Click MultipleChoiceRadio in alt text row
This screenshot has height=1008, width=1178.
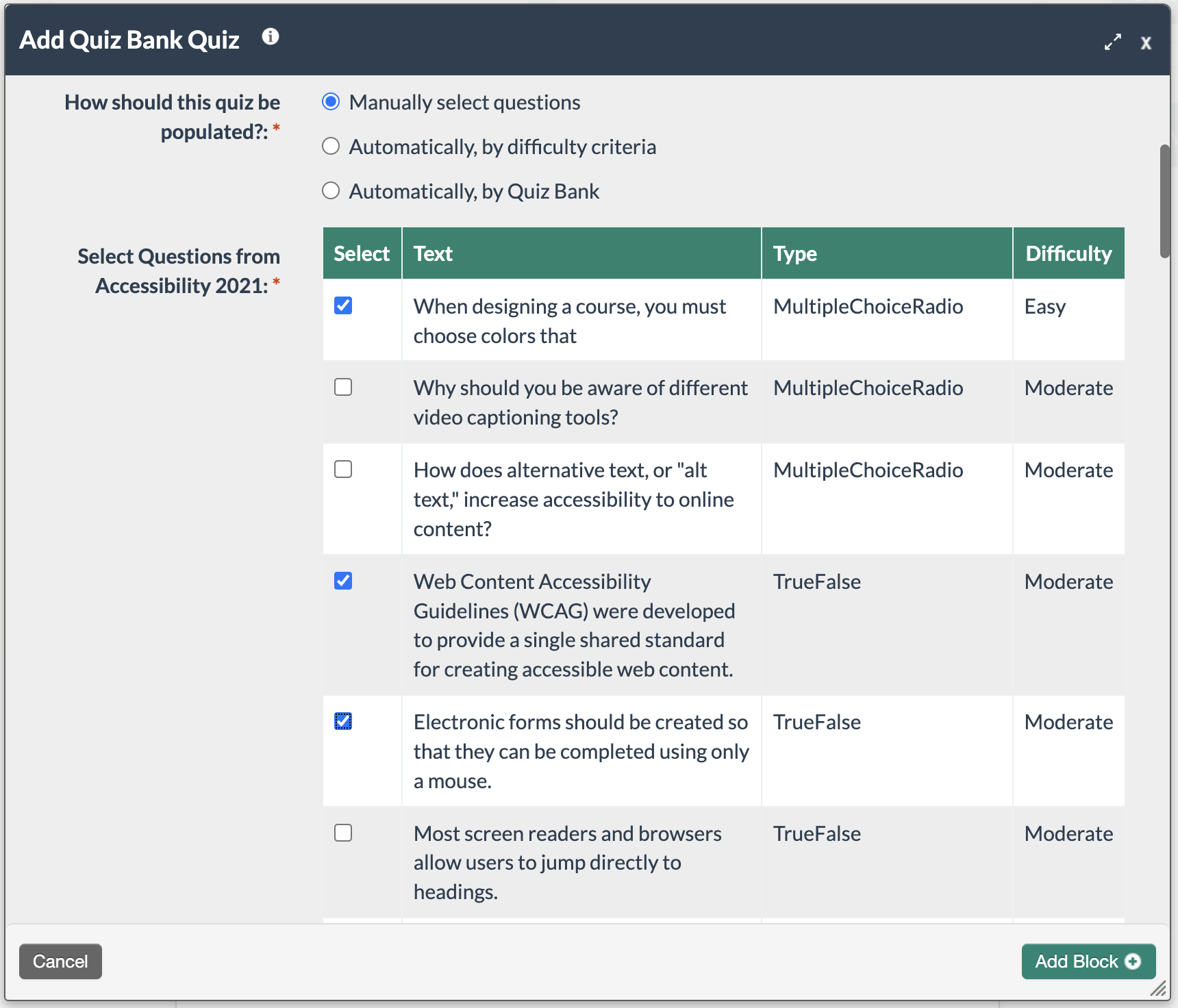(x=868, y=470)
